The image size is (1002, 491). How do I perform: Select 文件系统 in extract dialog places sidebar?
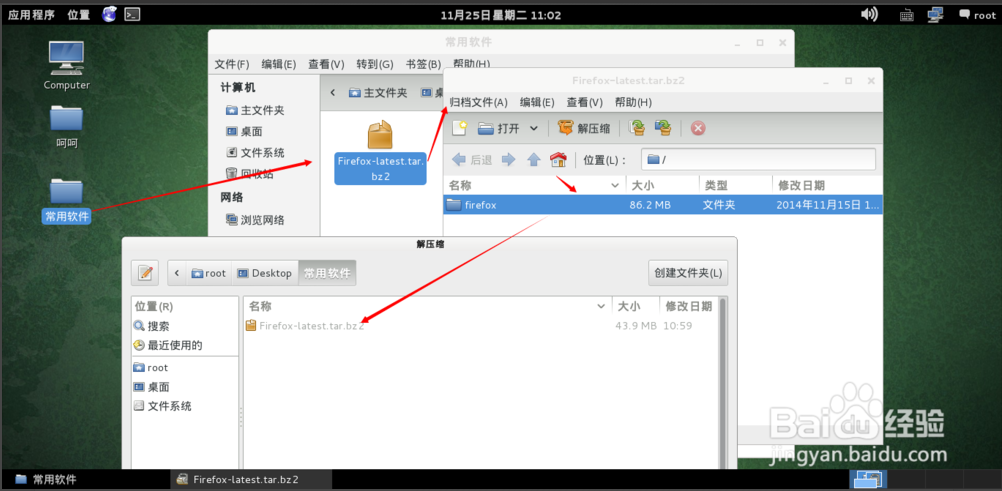pyautogui.click(x=163, y=406)
